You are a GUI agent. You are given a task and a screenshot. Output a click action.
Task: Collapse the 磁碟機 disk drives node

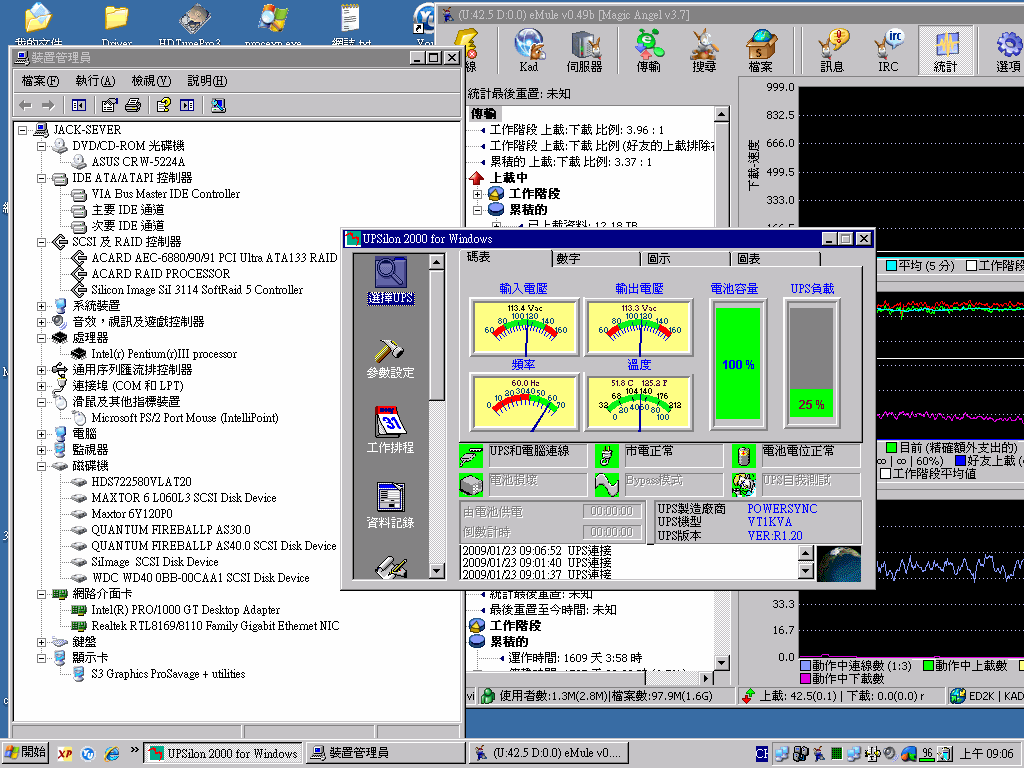coord(41,466)
